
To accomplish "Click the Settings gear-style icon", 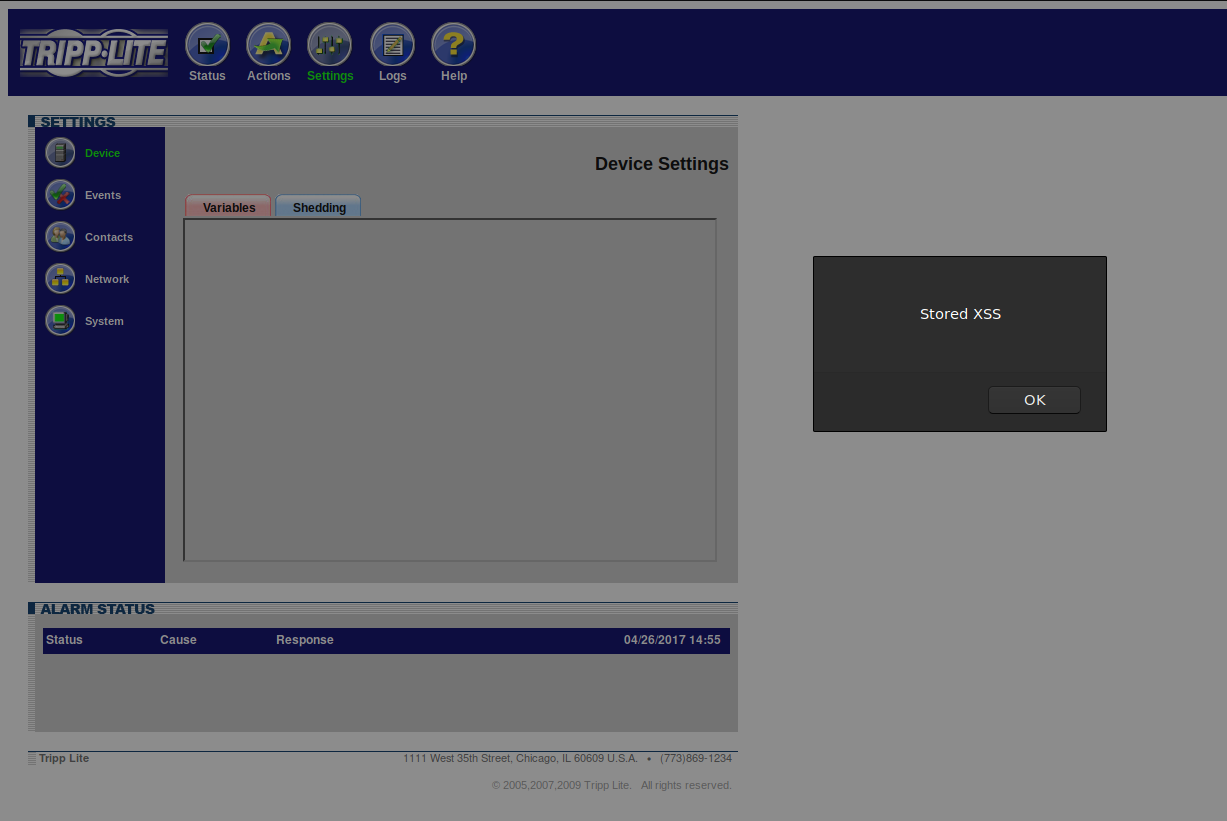I will [x=330, y=44].
